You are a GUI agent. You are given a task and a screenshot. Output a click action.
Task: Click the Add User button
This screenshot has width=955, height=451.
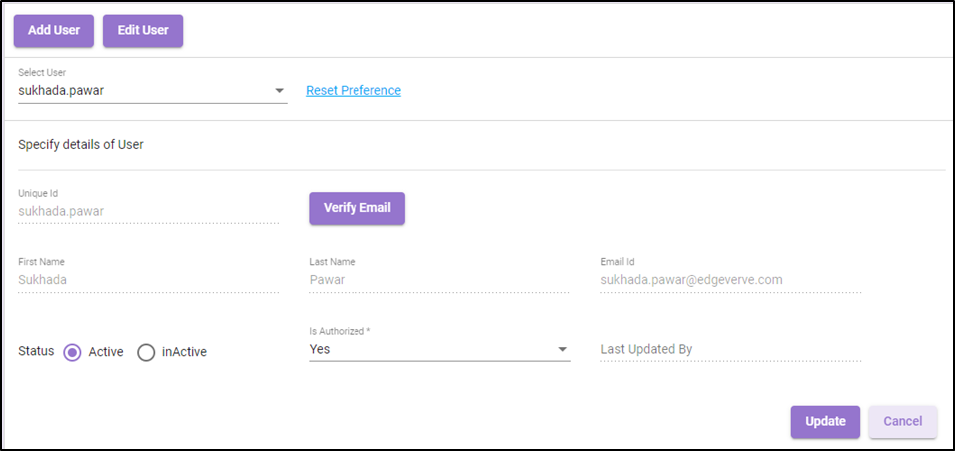pos(54,30)
